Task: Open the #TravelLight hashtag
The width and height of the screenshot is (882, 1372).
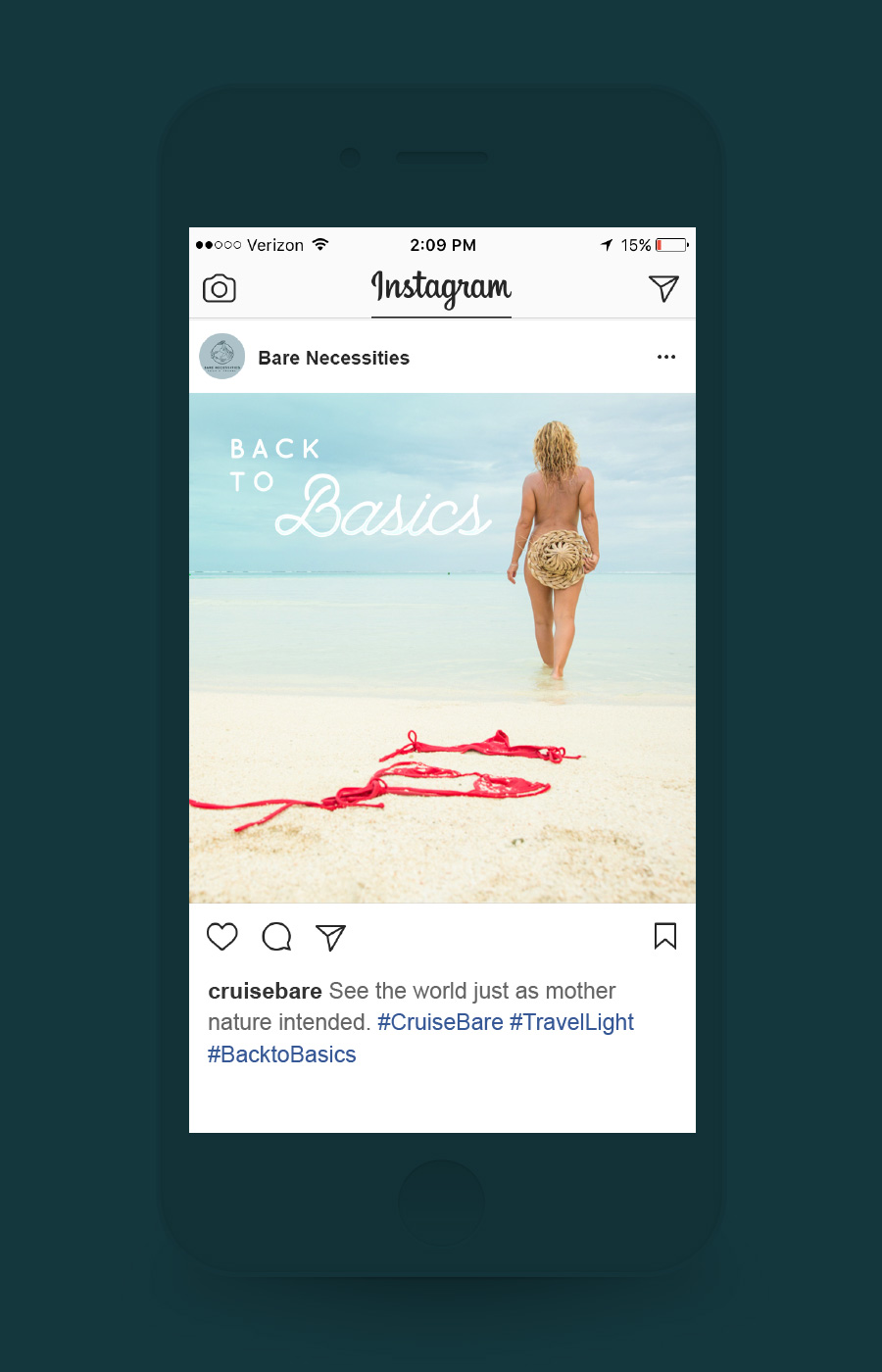Action: [x=571, y=1022]
